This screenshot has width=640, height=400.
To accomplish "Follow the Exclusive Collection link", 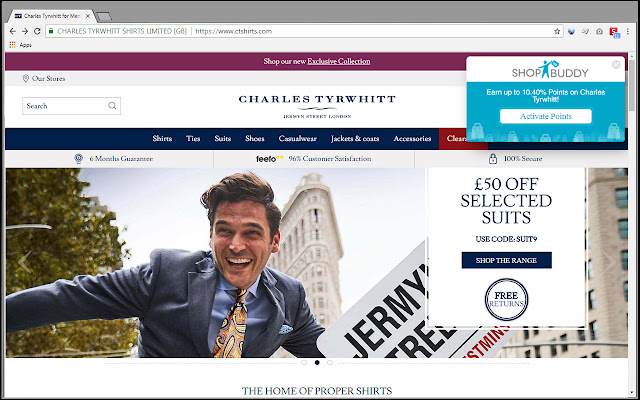I will pyautogui.click(x=339, y=62).
